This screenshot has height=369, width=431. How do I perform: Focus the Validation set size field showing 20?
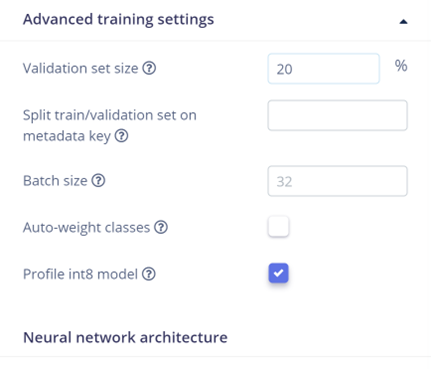pos(324,69)
